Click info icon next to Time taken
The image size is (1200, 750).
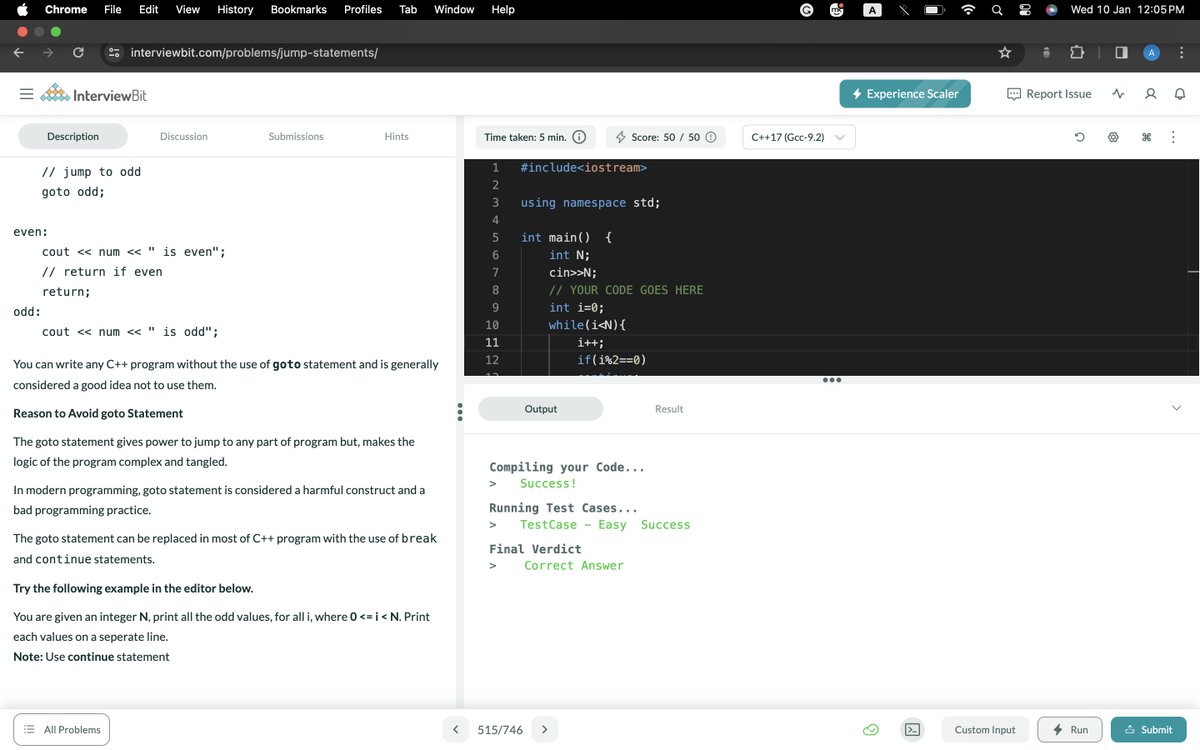tap(578, 137)
